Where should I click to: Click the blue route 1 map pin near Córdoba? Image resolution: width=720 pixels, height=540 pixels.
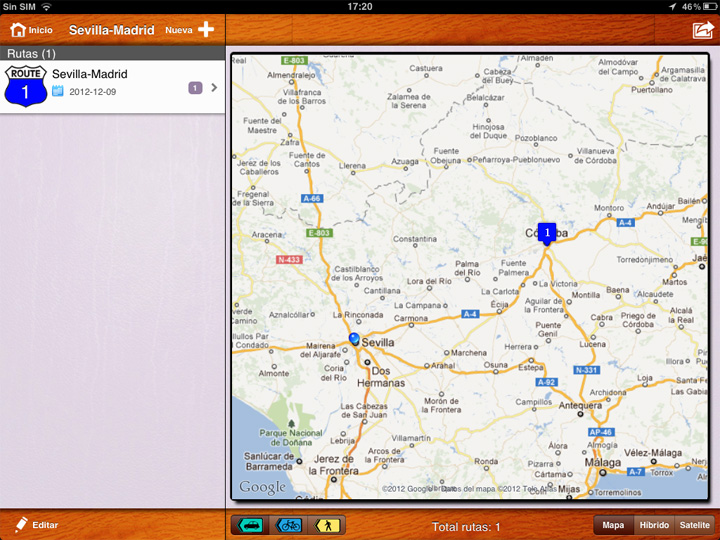pyautogui.click(x=547, y=232)
